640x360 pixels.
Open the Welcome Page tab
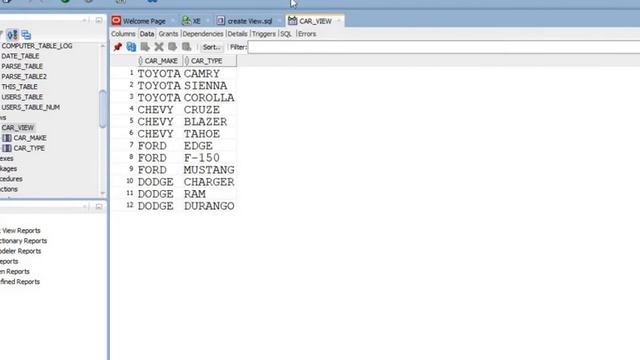coord(144,21)
